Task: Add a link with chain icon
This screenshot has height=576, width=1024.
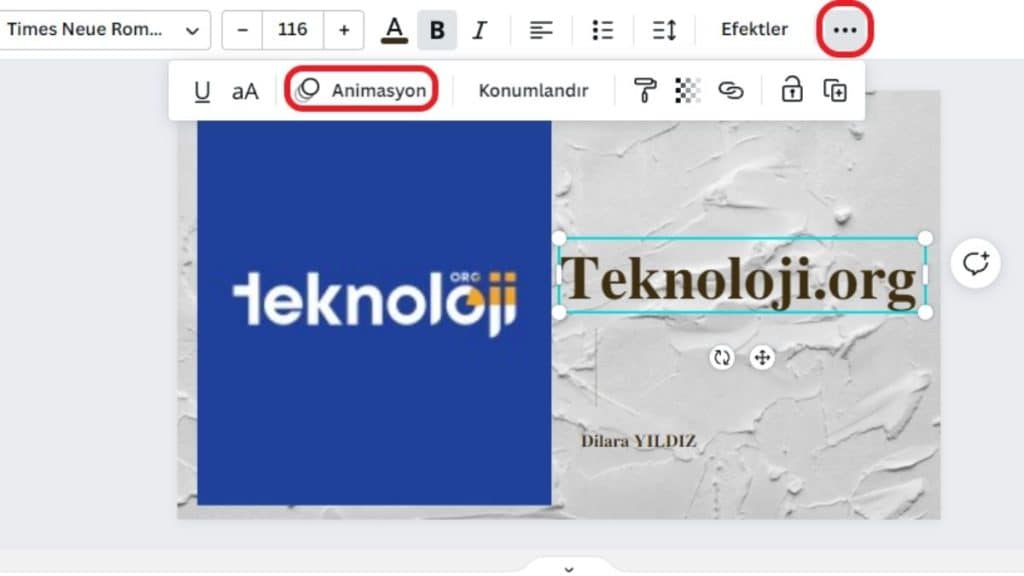Action: (x=731, y=90)
